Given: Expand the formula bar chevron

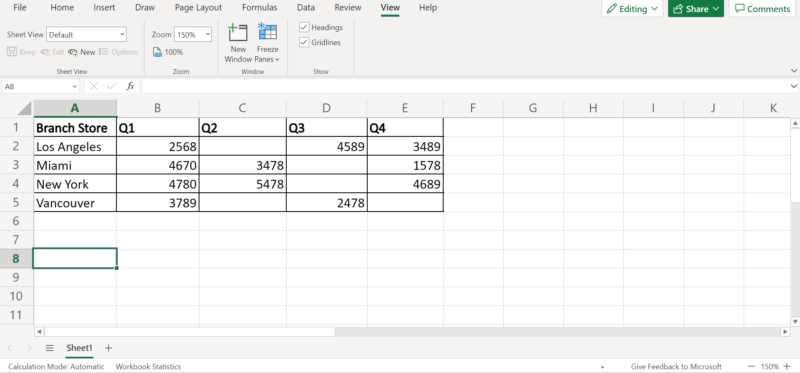Looking at the screenshot, I should [793, 86].
